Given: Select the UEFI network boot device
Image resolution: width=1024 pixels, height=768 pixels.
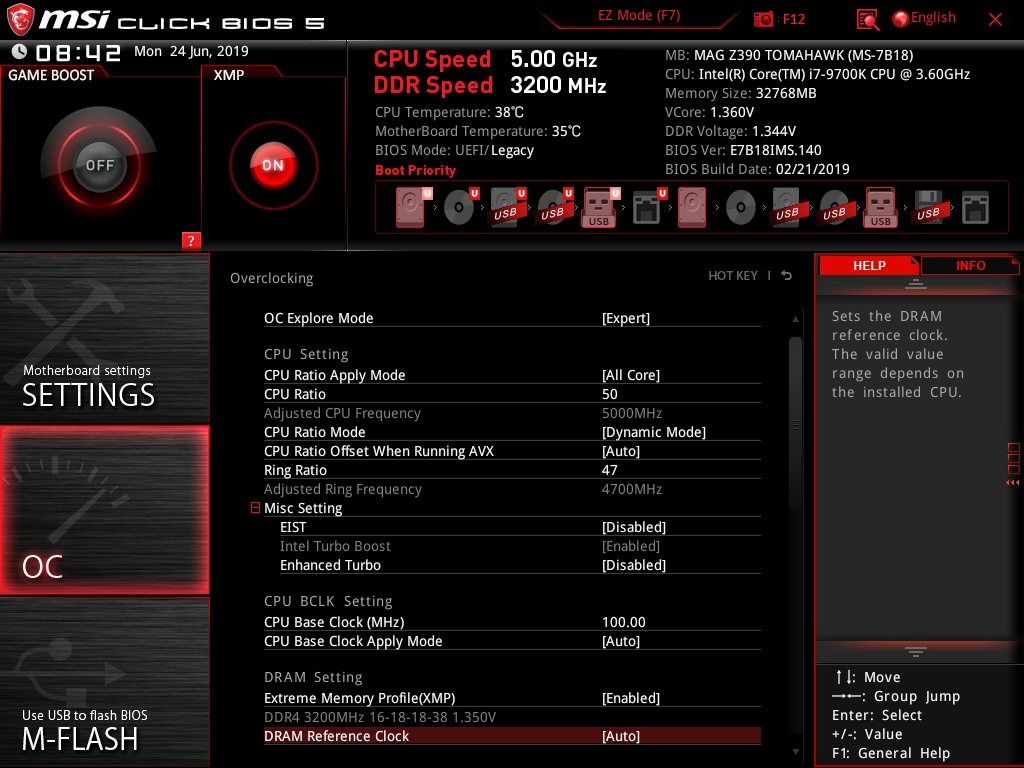Looking at the screenshot, I should (x=648, y=207).
